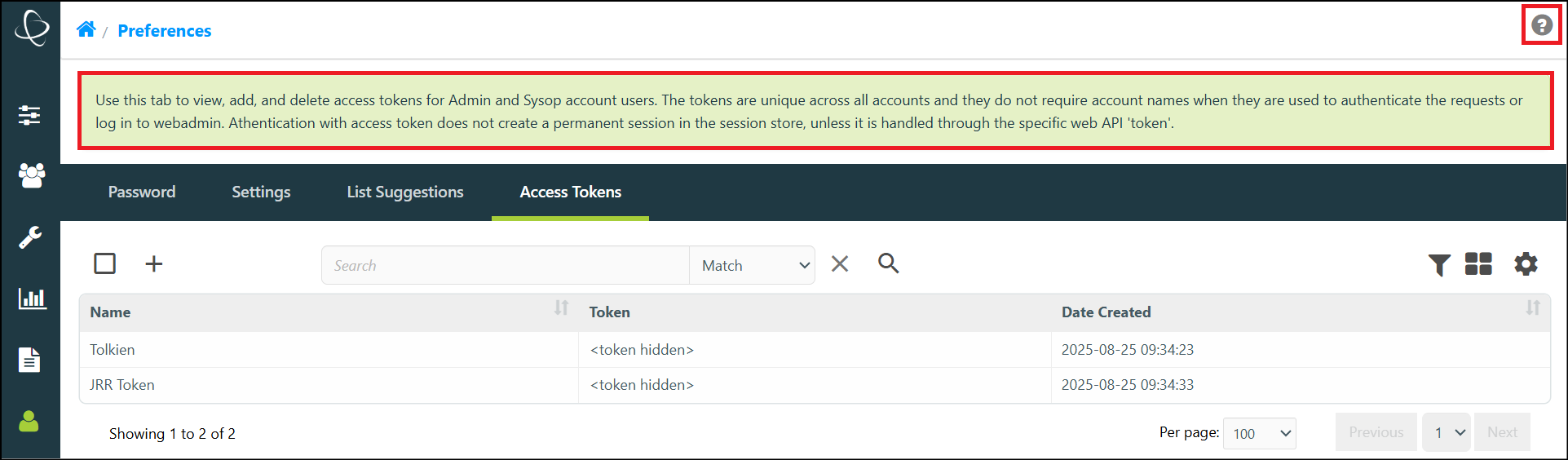This screenshot has width=1568, height=460.
Task: Switch to the Password tab
Action: [142, 192]
